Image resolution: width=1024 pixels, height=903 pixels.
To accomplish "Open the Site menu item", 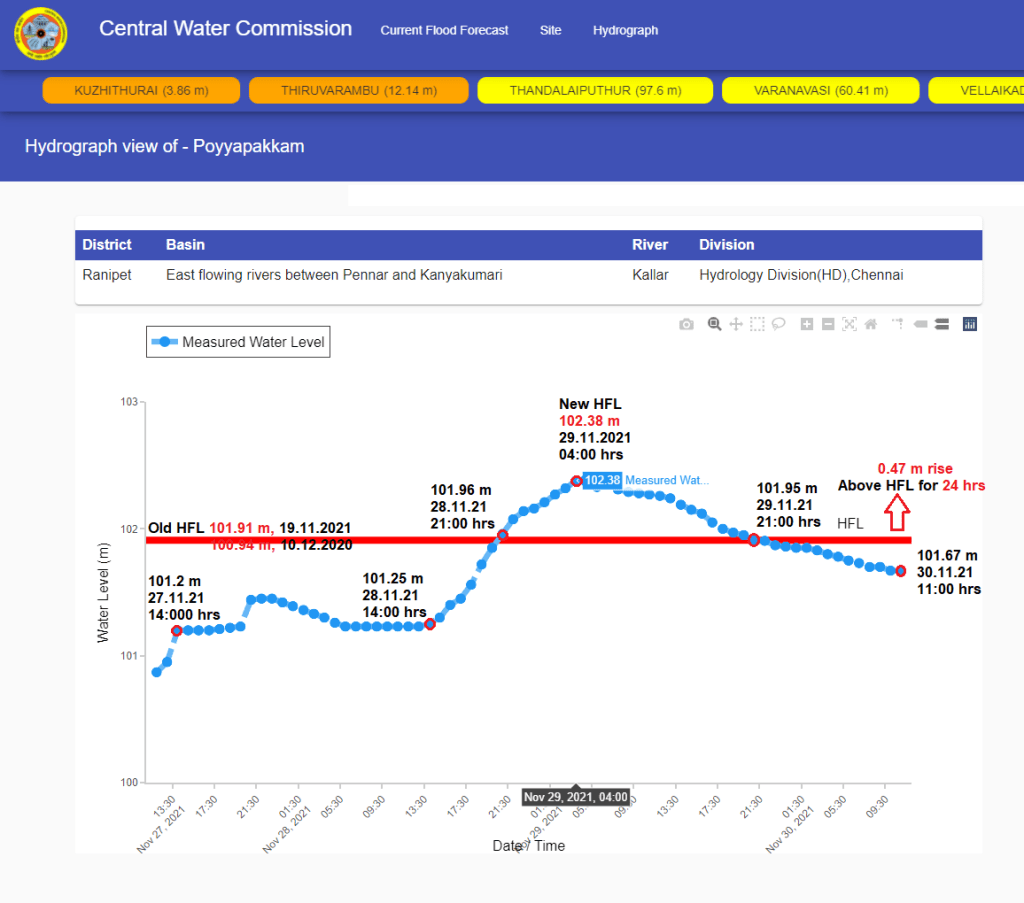I will point(550,31).
